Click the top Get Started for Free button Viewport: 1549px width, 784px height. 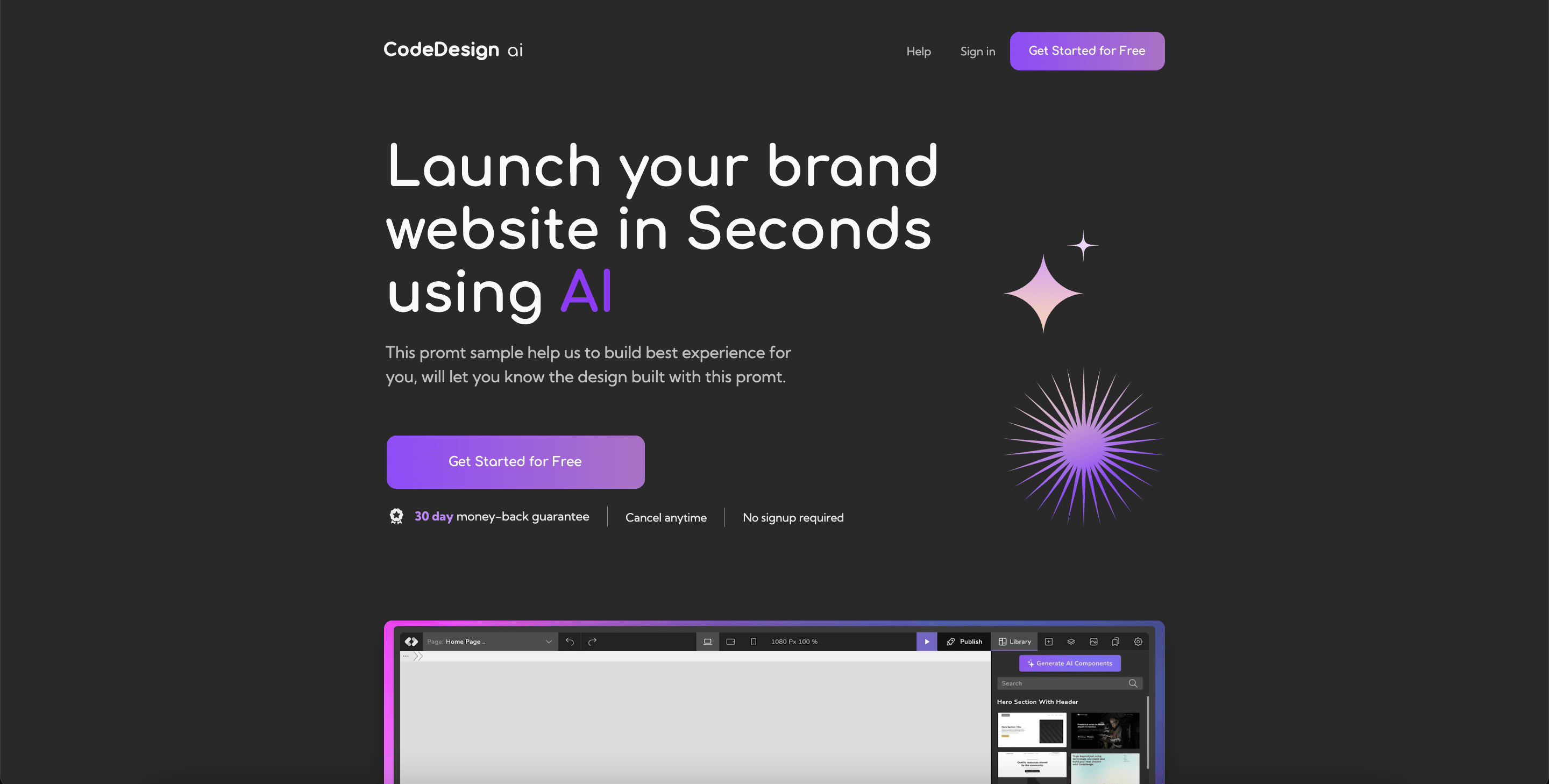click(1087, 50)
